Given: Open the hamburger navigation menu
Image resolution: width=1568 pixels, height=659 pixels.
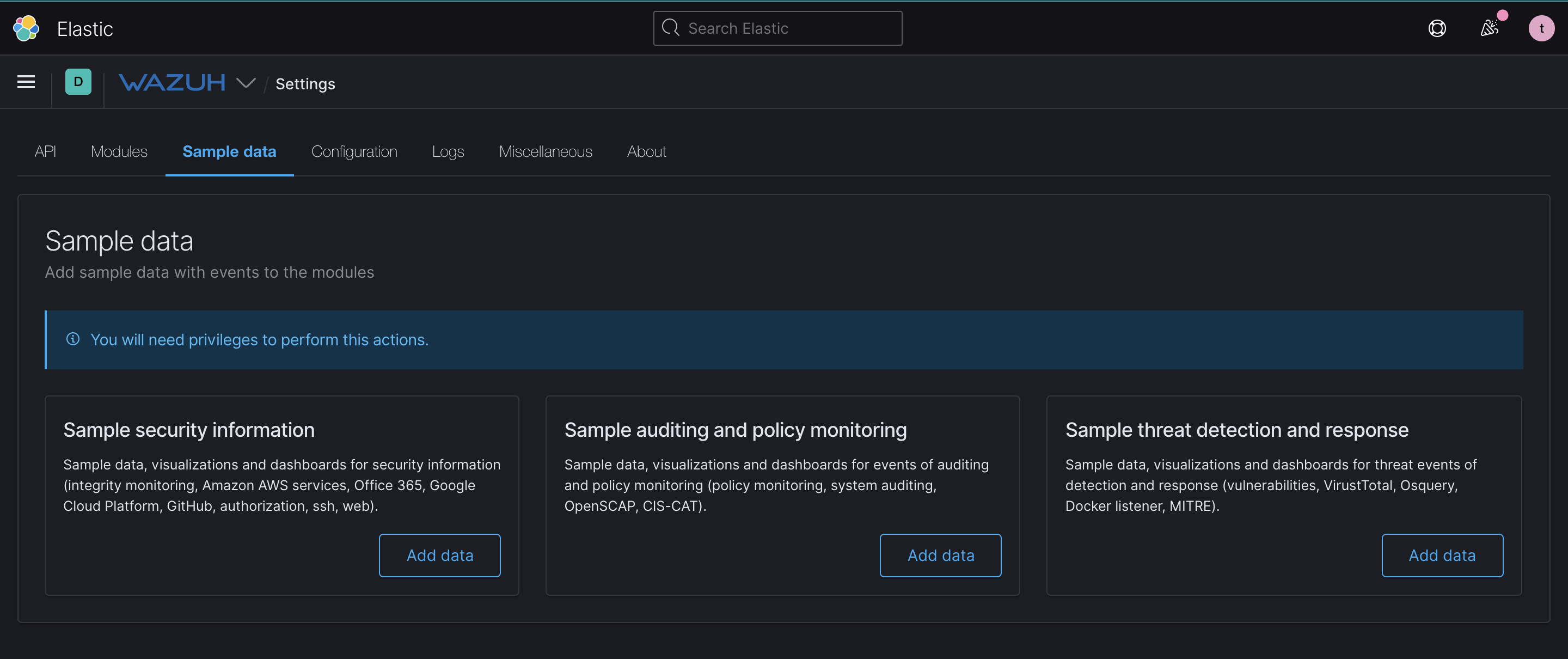Looking at the screenshot, I should (x=26, y=82).
